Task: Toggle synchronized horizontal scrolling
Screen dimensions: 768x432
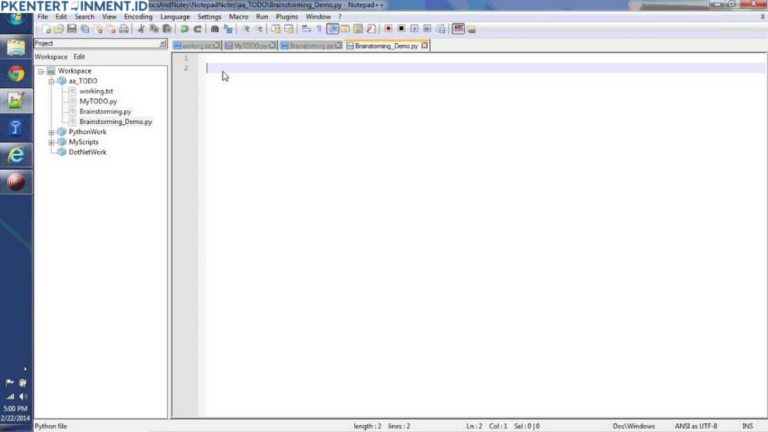Action: (x=289, y=29)
